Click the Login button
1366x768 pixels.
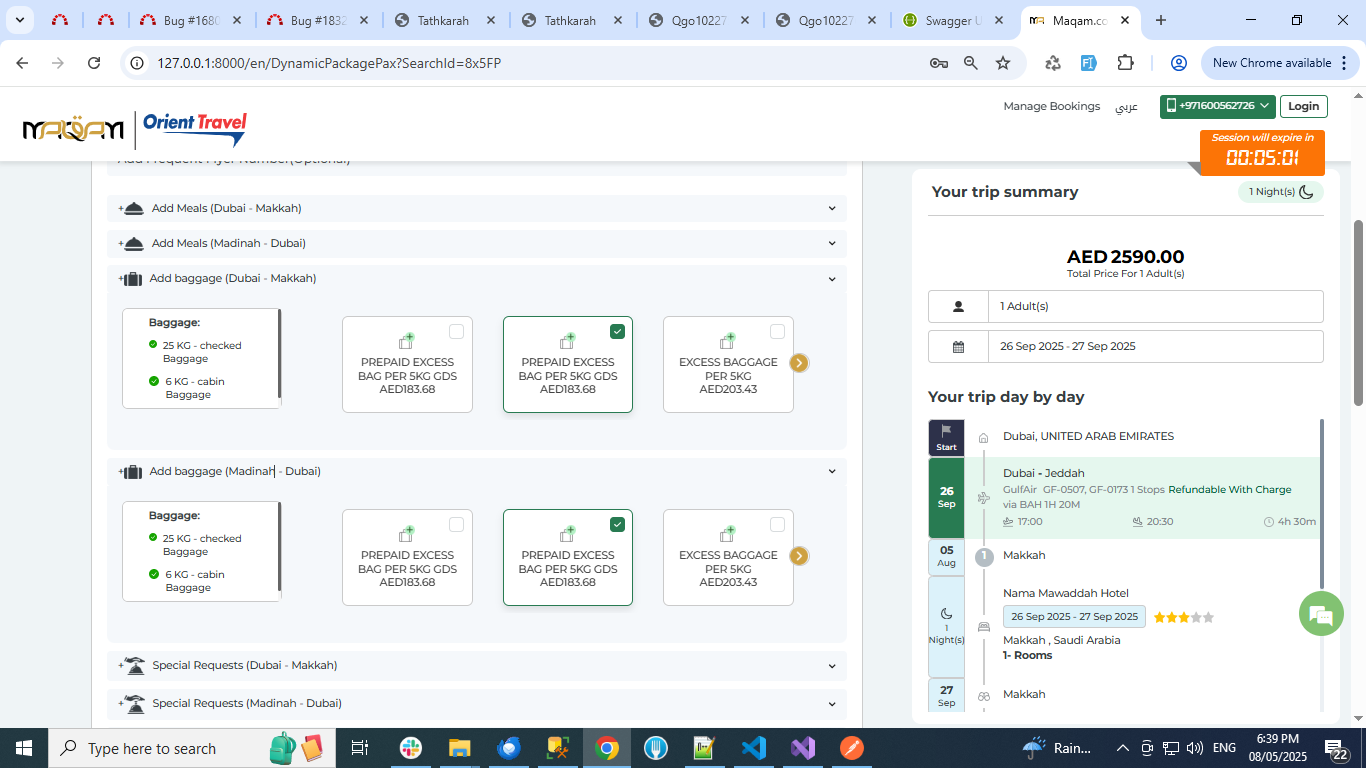pos(1303,106)
